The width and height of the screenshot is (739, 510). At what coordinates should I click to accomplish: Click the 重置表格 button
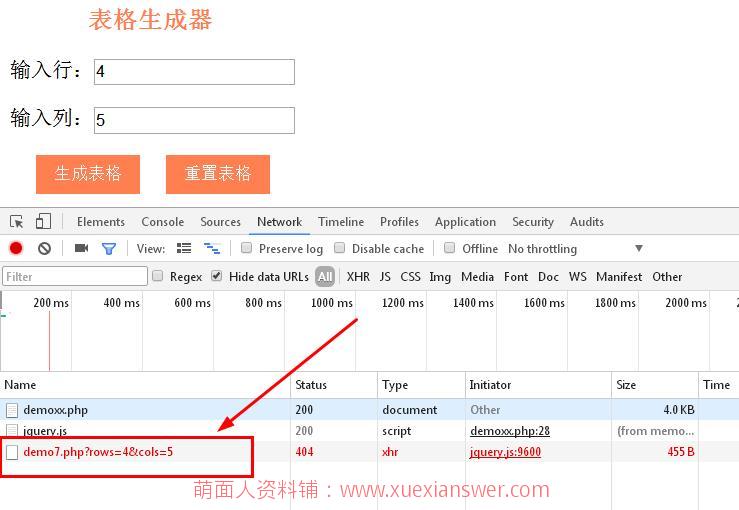point(218,174)
